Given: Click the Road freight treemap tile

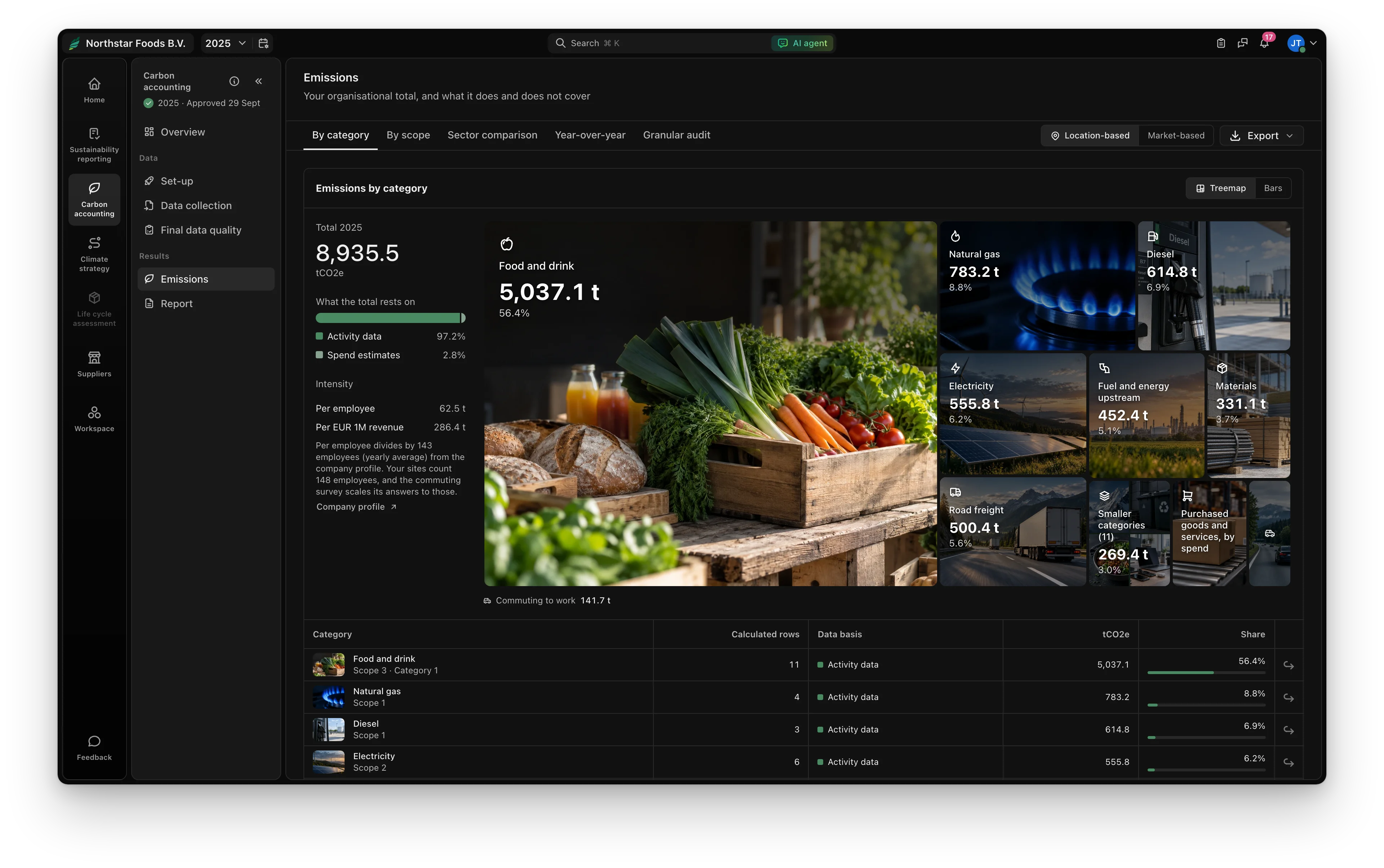Looking at the screenshot, I should (1013, 532).
